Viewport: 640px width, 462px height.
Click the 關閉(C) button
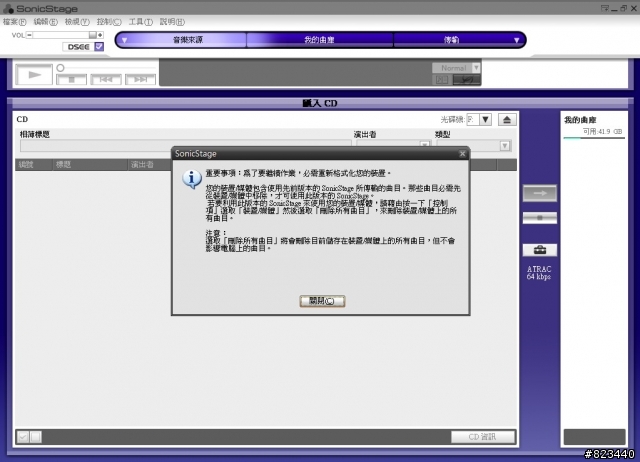click(x=322, y=301)
